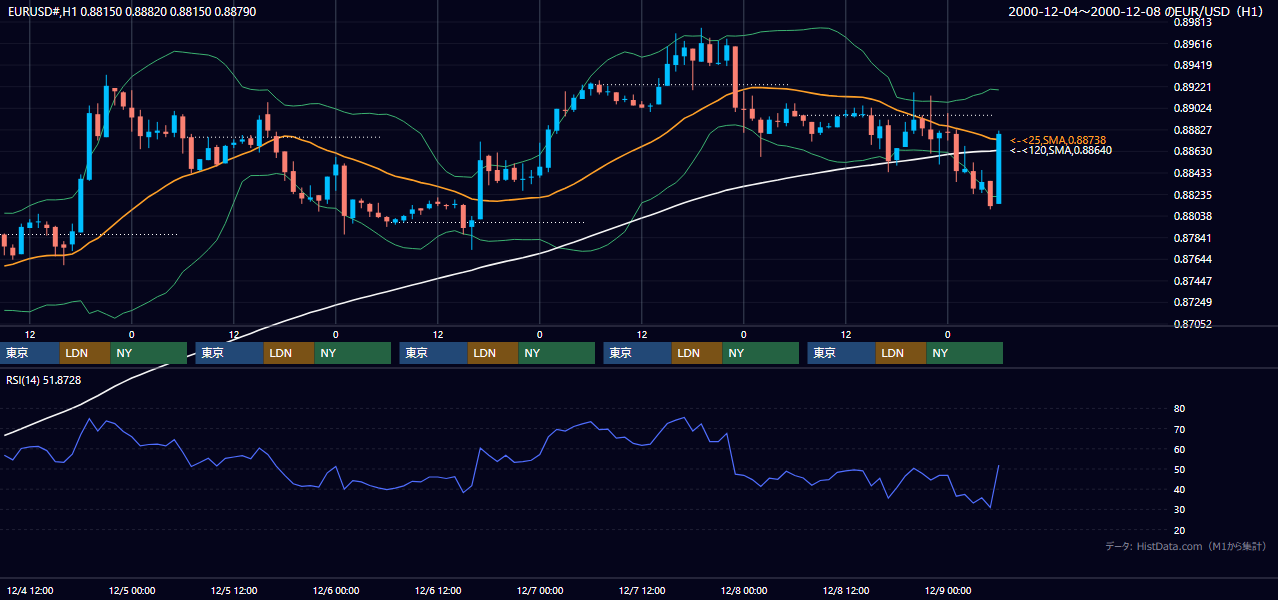The height and width of the screenshot is (600, 1278).
Task: Click the 12/4 12:00 time axis label
Action: 29,590
